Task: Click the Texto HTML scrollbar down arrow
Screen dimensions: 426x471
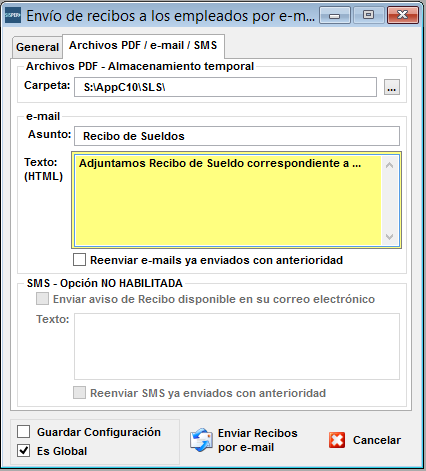Action: tap(389, 237)
